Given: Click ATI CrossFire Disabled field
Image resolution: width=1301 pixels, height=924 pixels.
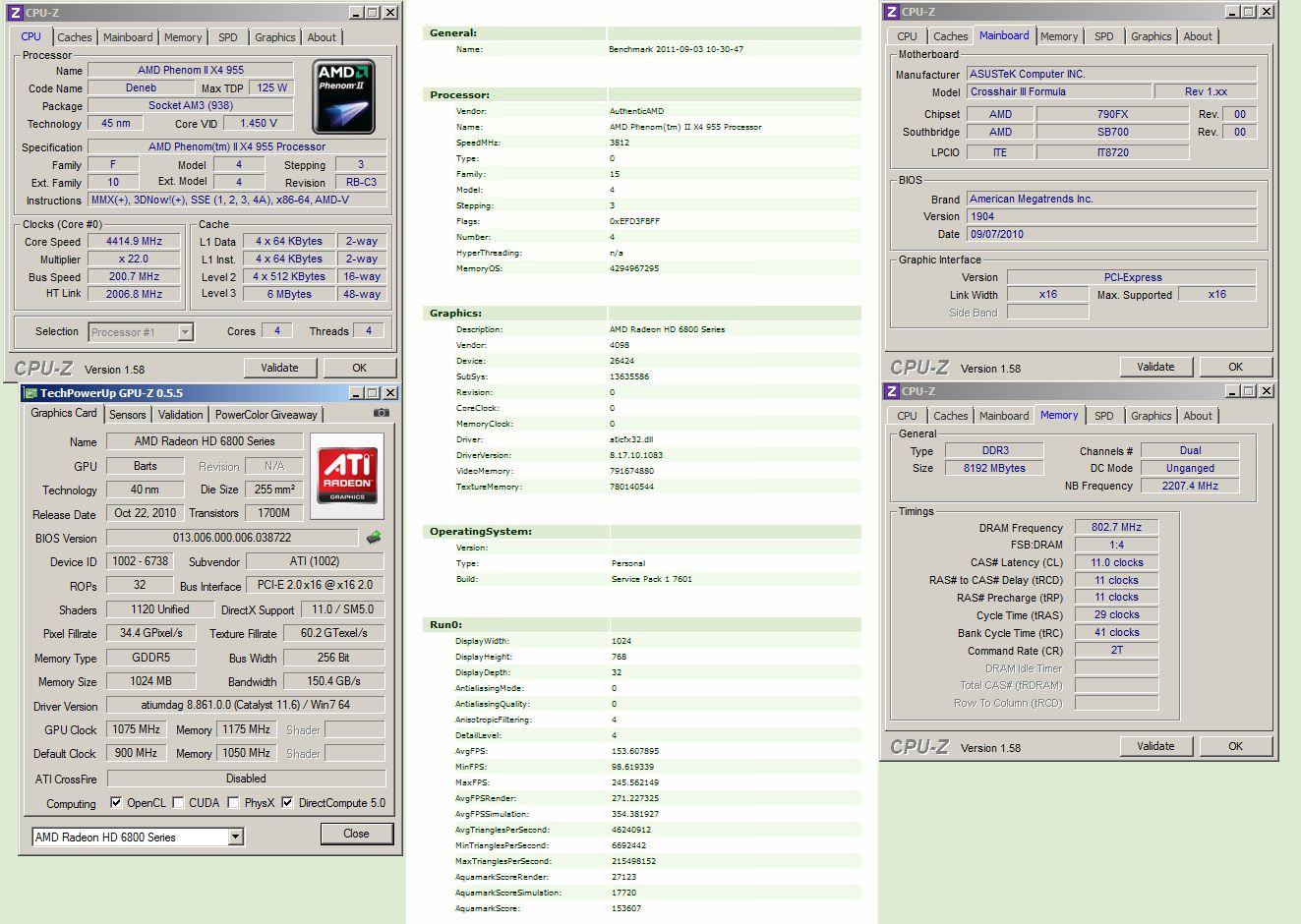Looking at the screenshot, I should (246, 779).
